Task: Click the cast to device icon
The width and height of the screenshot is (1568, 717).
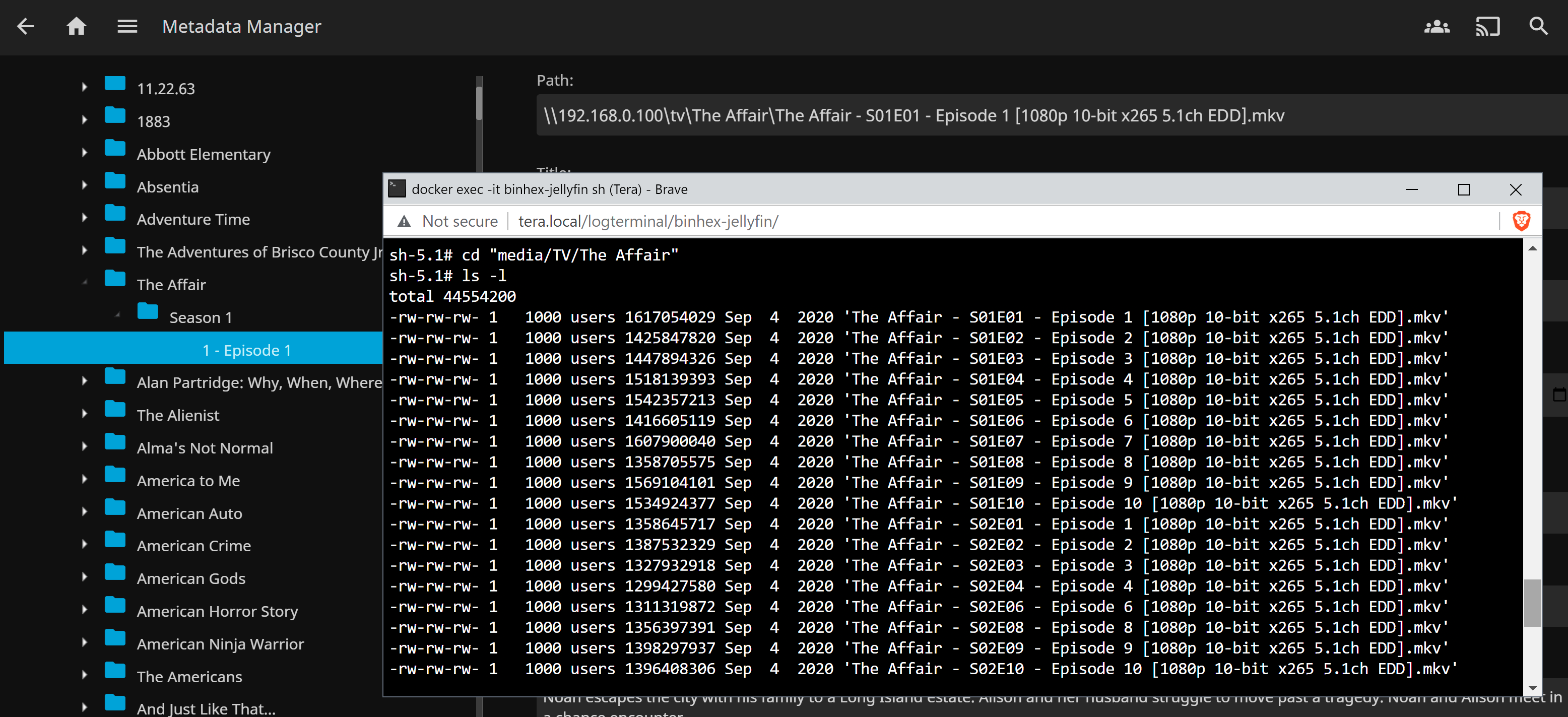Action: [1487, 26]
